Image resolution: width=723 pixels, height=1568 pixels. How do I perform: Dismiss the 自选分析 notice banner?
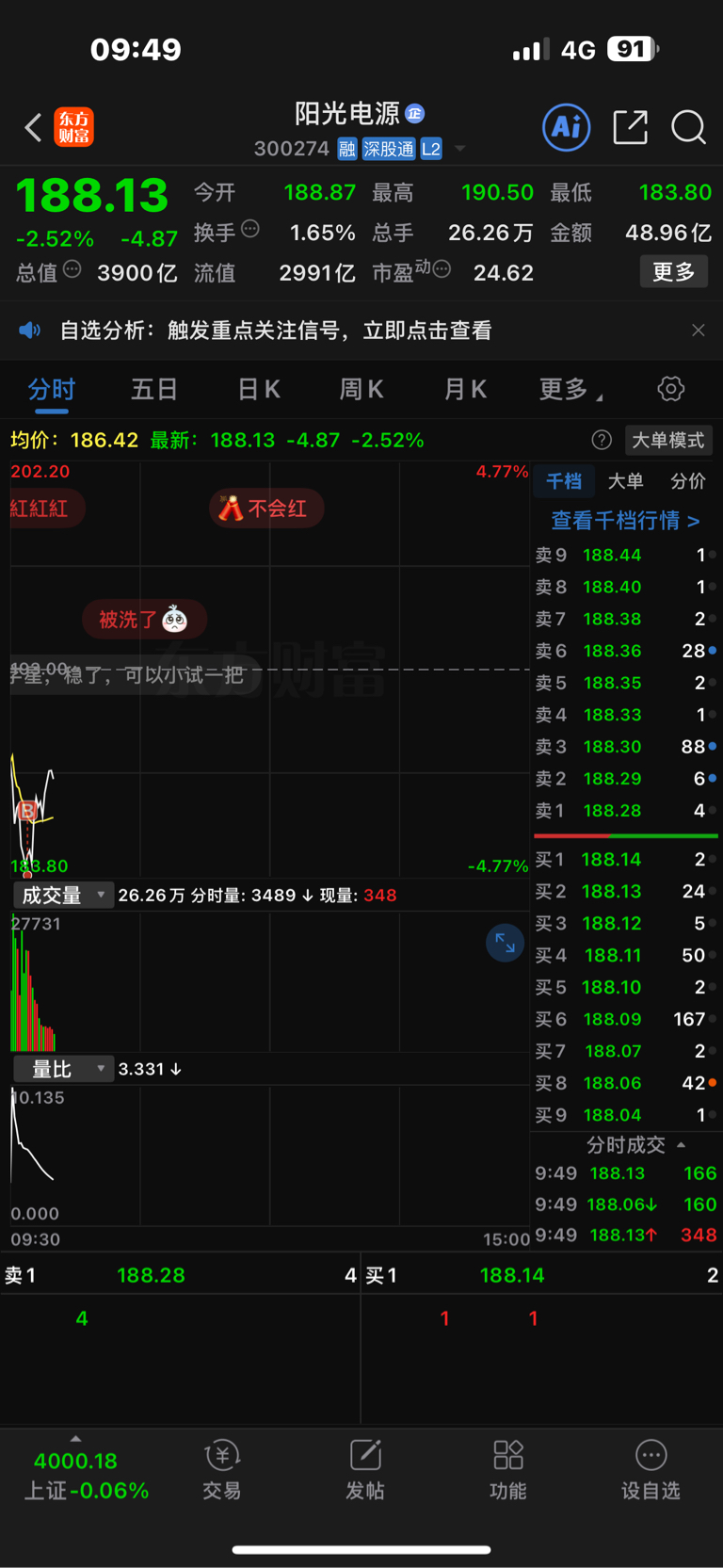698,331
